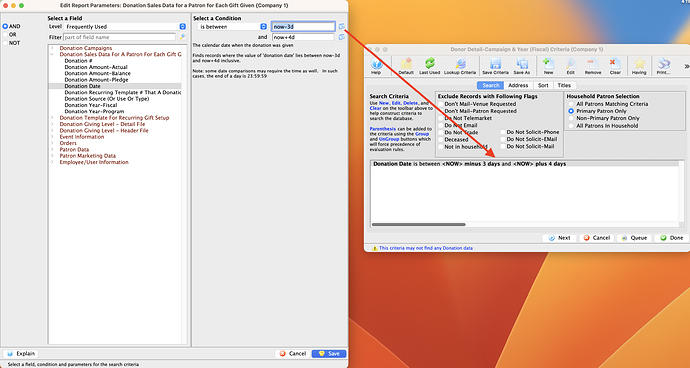
Task: Switch to the Address tab
Action: (518, 85)
